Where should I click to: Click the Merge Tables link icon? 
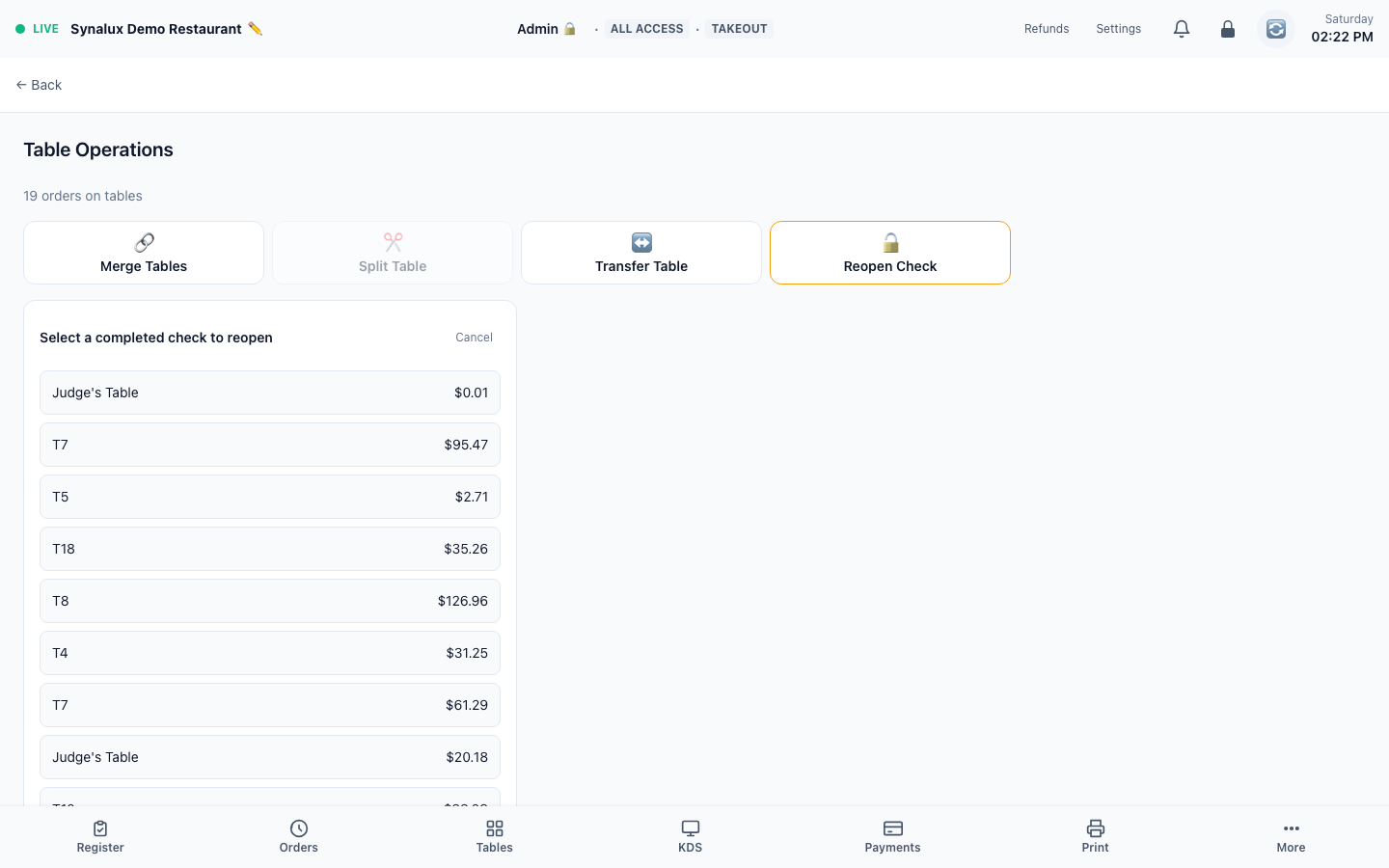(x=144, y=242)
